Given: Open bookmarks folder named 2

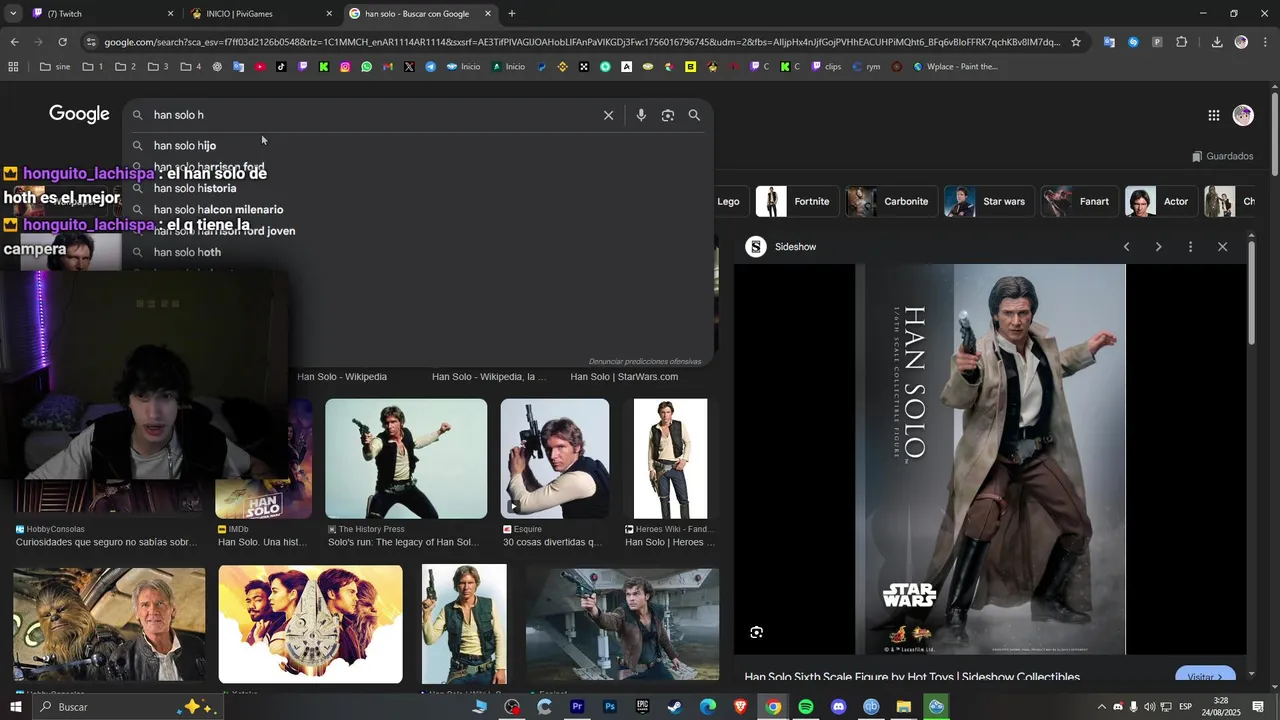Looking at the screenshot, I should [x=126, y=67].
